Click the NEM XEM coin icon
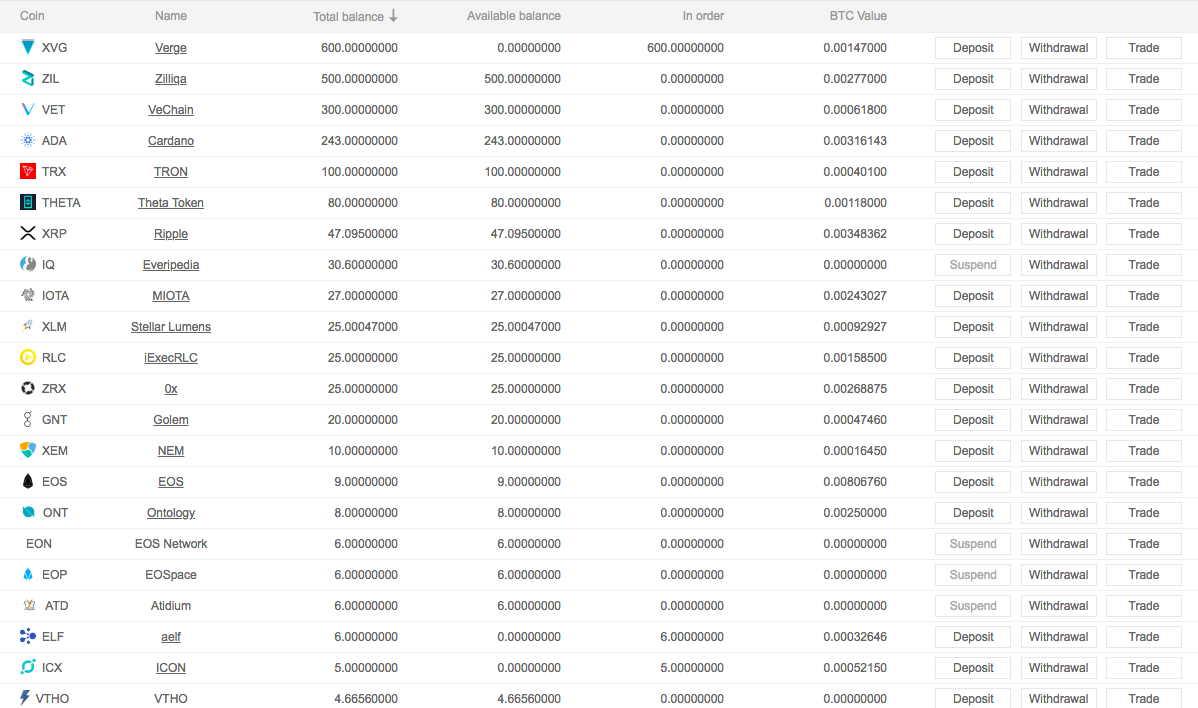The width and height of the screenshot is (1198, 708). pos(28,450)
